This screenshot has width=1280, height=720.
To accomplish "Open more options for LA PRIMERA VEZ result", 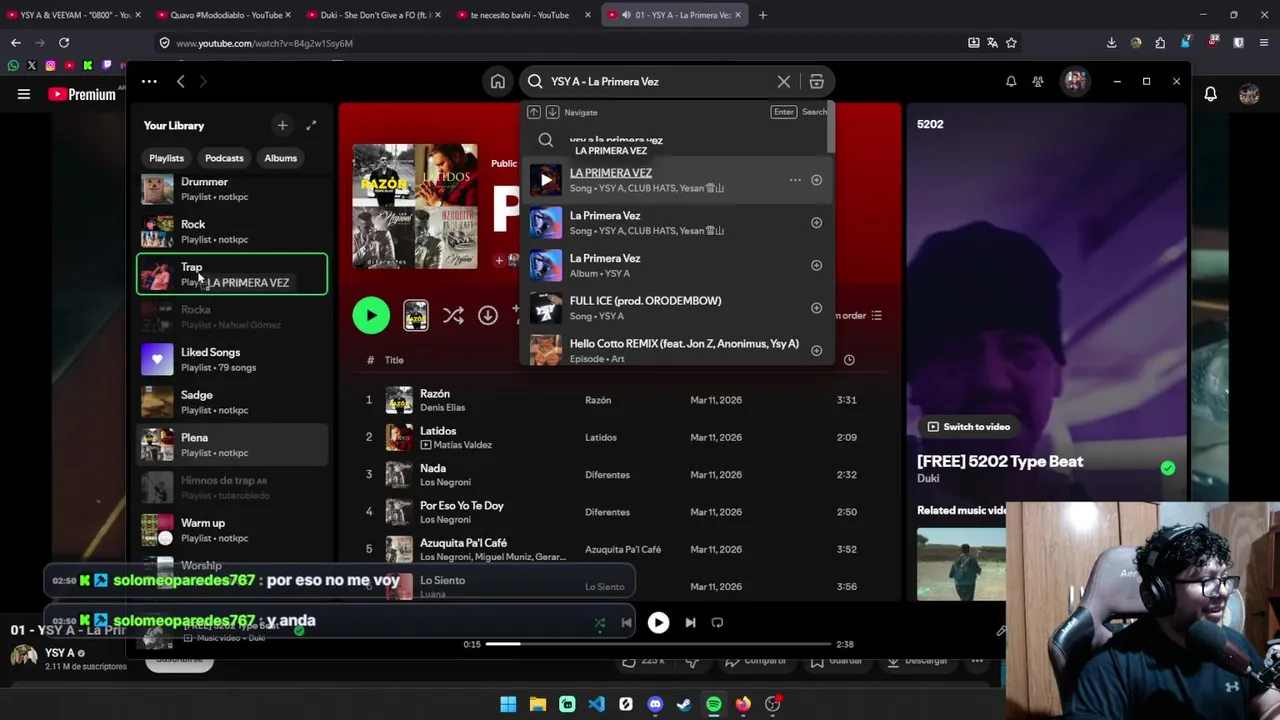I will click(795, 180).
